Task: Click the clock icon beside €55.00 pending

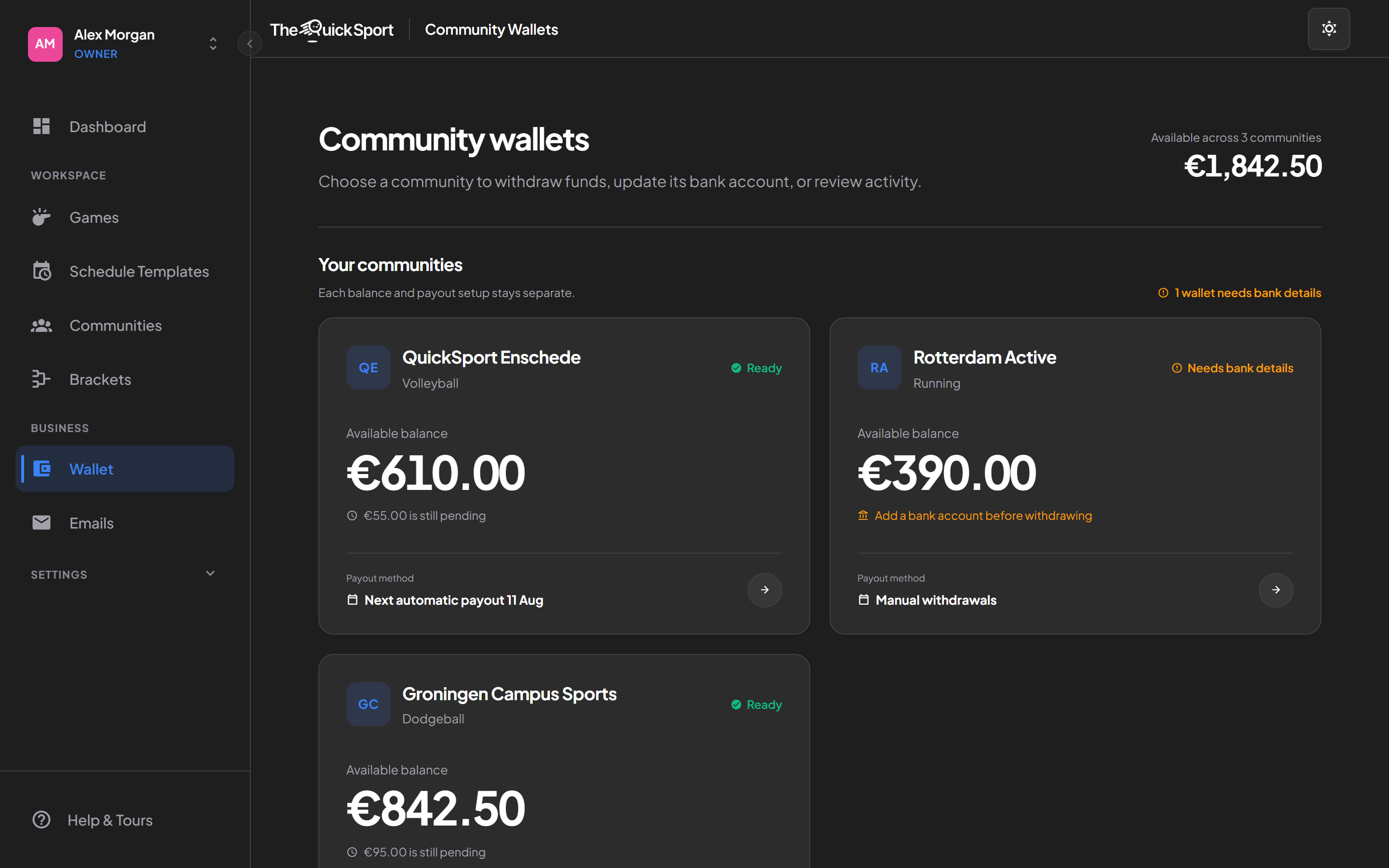Action: point(352,515)
